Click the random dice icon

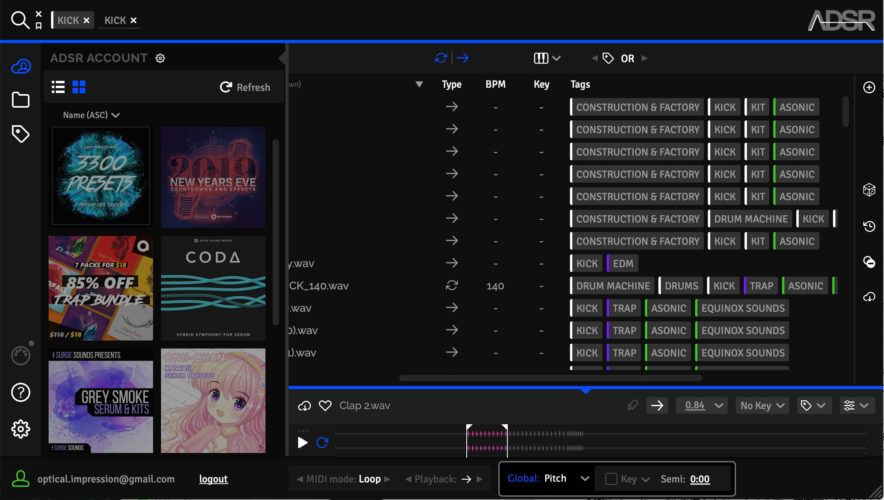[868, 190]
